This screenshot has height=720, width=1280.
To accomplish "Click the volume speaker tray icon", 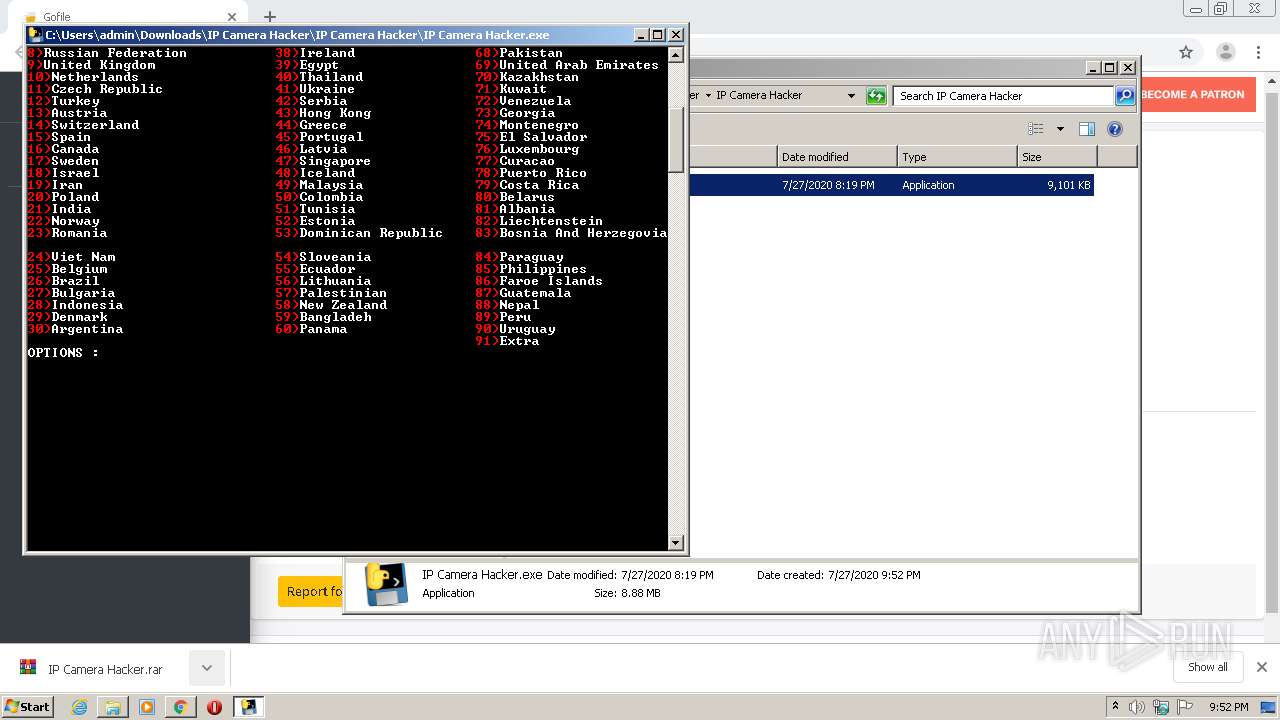I will (x=1137, y=707).
